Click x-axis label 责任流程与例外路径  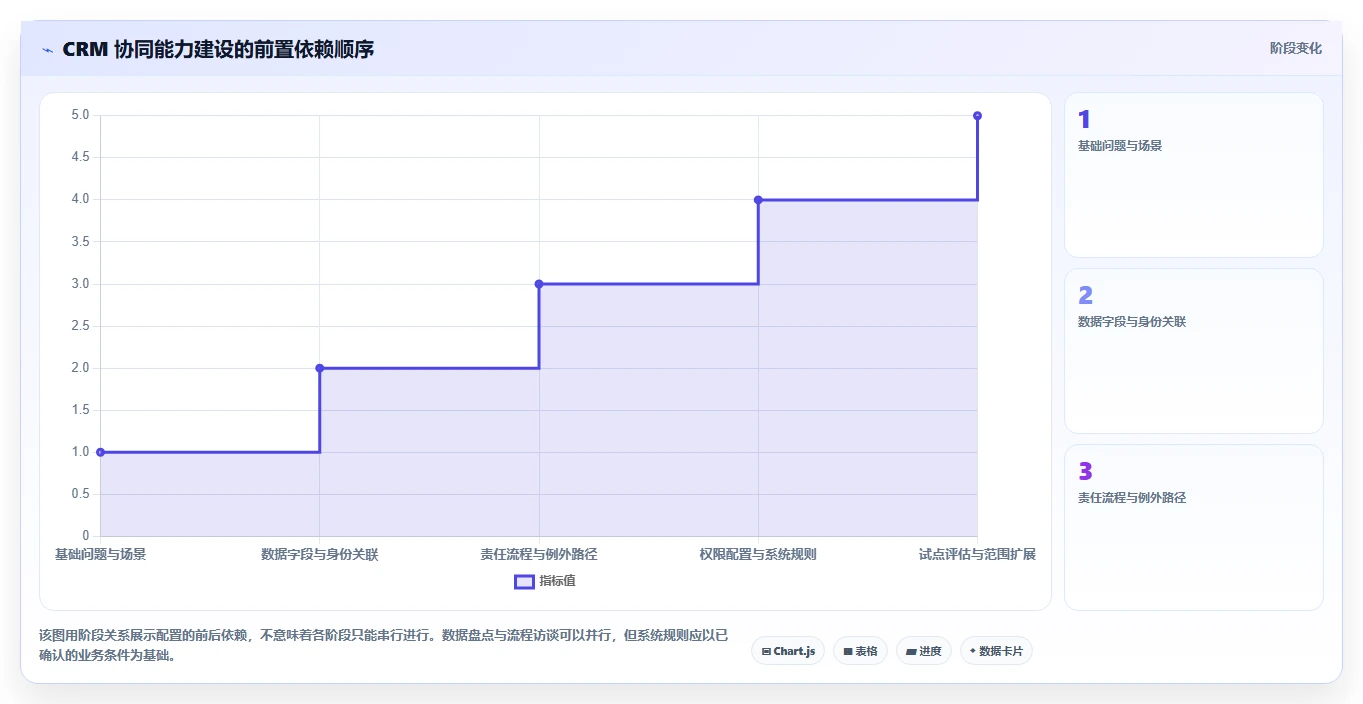tap(539, 554)
